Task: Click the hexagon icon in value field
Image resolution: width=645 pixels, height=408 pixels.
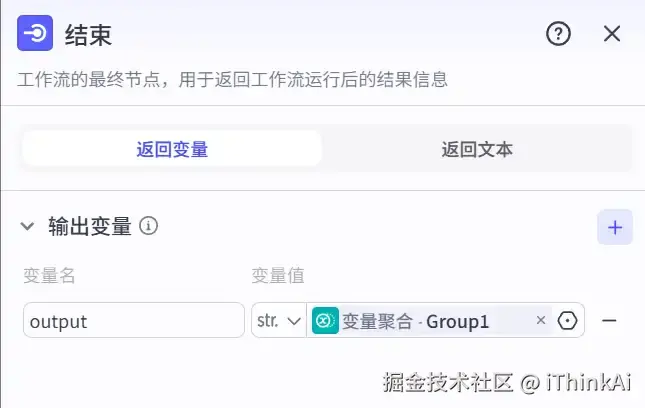Action: click(568, 321)
